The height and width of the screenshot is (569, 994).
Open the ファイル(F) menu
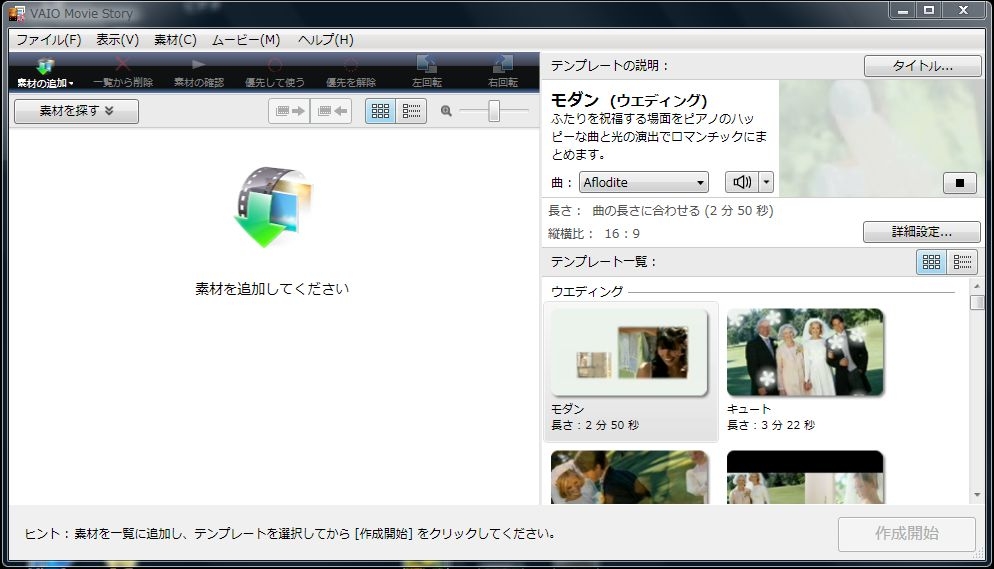[49, 39]
